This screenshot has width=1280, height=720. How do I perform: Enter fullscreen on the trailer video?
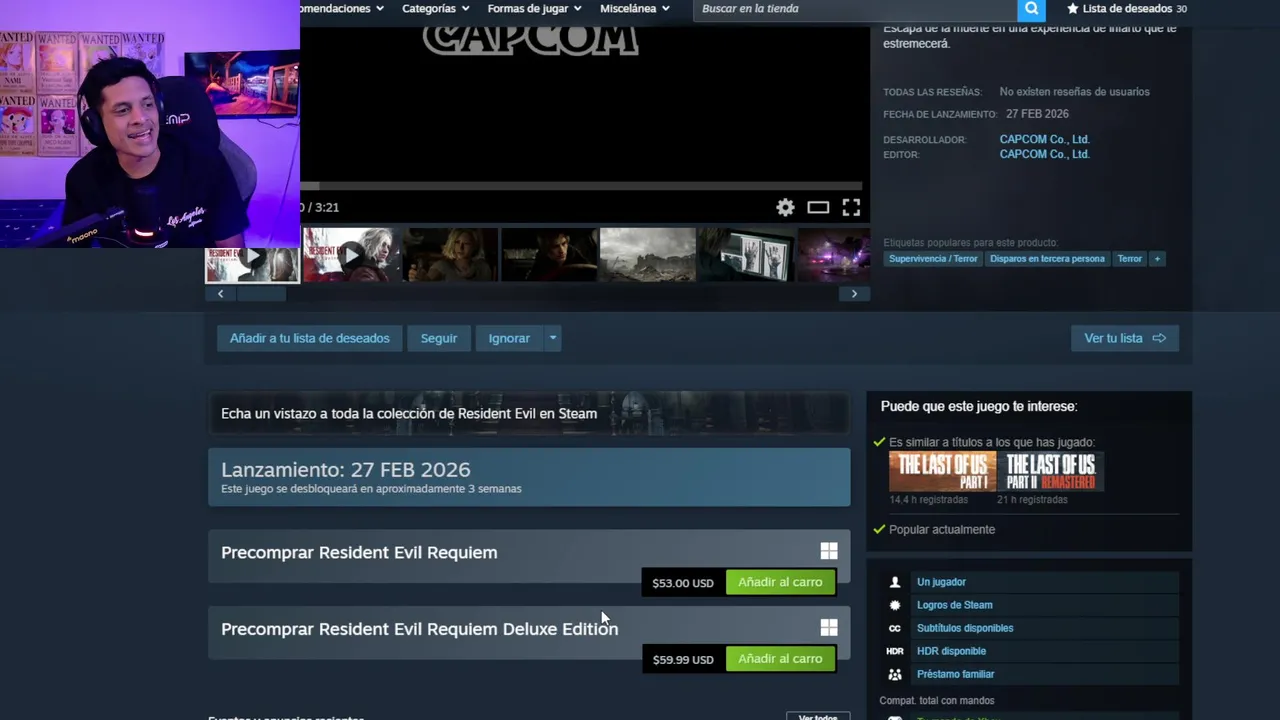pos(851,207)
